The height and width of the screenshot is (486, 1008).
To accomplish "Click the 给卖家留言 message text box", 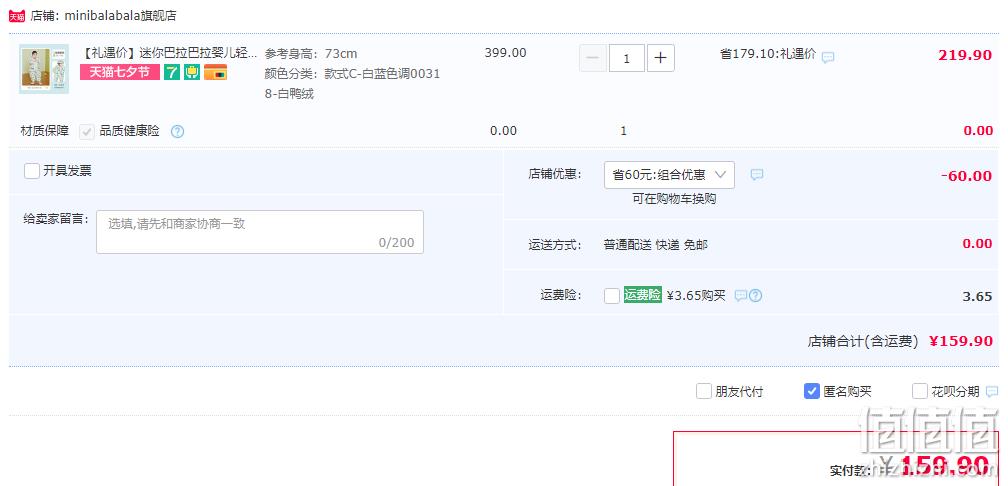I will click(x=260, y=232).
